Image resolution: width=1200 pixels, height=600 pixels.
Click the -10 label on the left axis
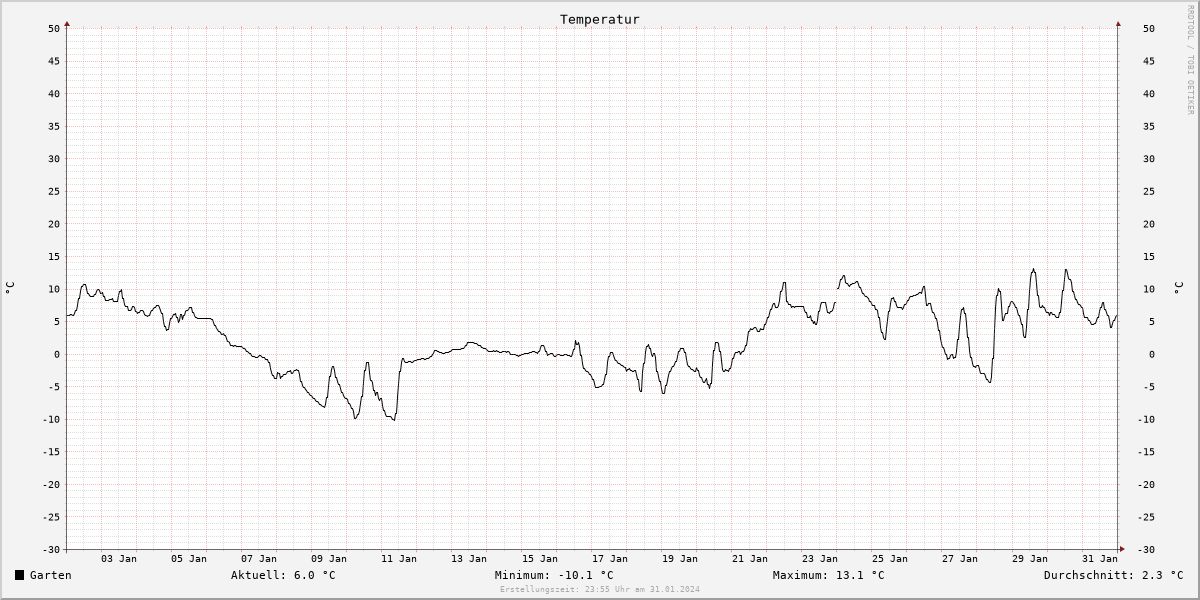click(x=51, y=419)
